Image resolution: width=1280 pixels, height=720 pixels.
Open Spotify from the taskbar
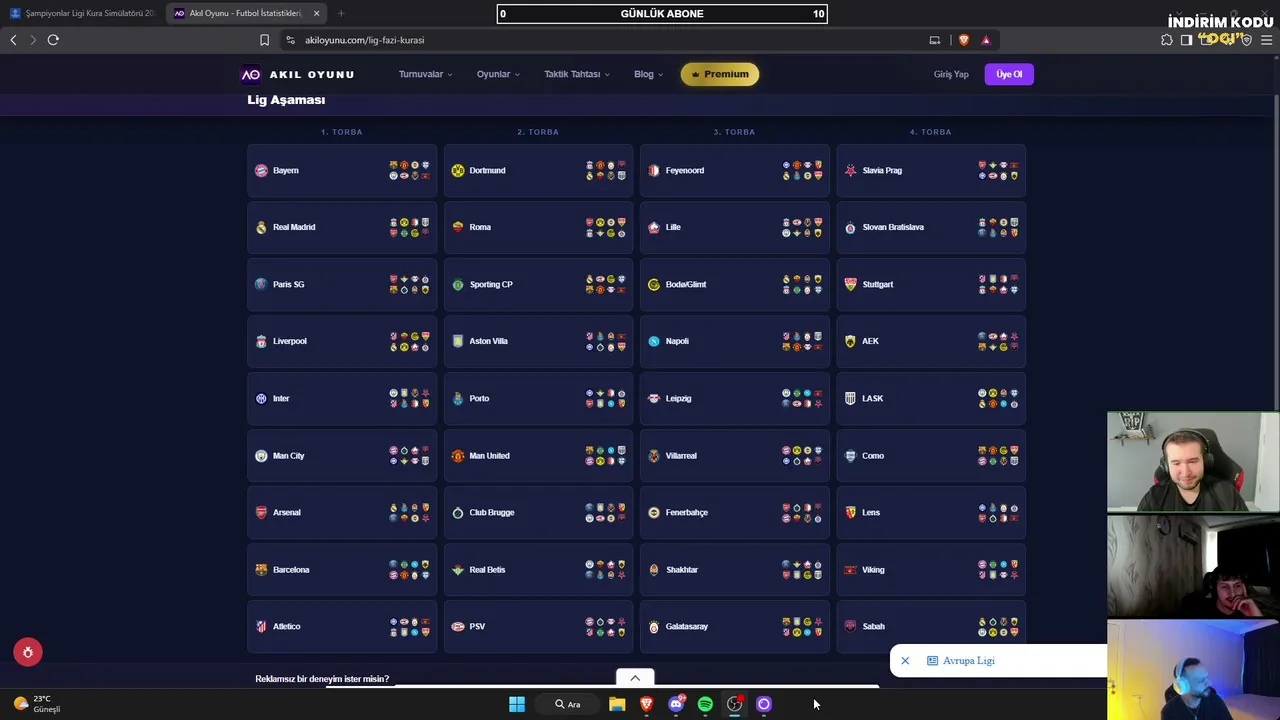(x=705, y=705)
